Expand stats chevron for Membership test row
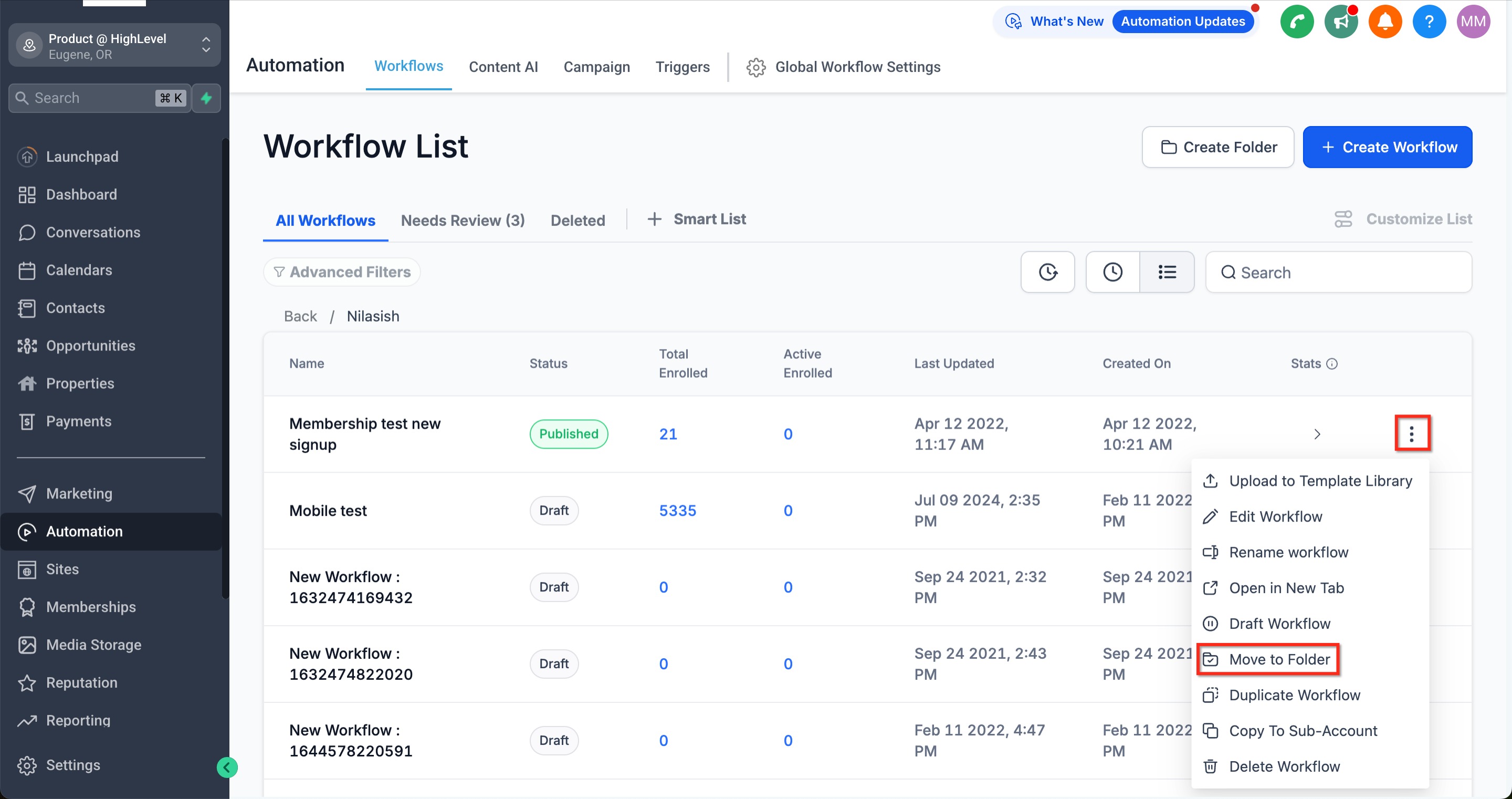Screen dimensions: 1512x799 tap(1317, 434)
